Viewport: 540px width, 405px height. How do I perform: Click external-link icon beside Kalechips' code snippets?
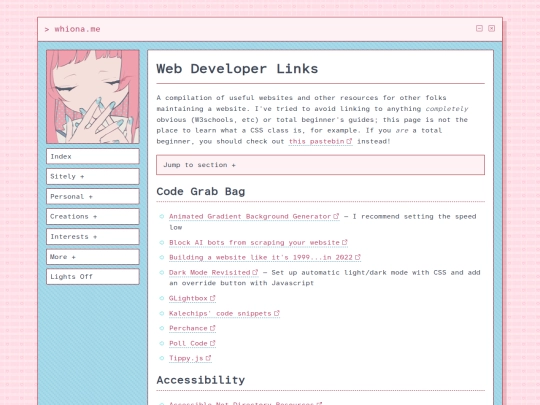tap(277, 313)
